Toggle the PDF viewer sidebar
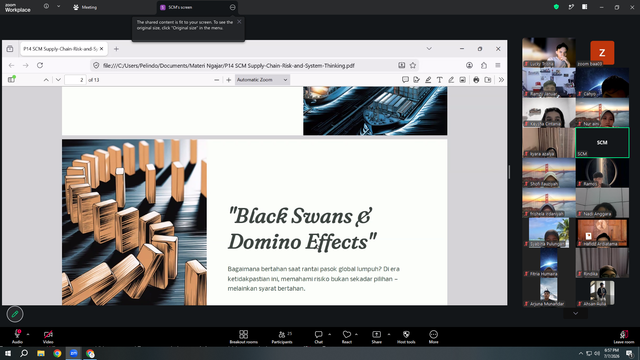 tap(11, 80)
